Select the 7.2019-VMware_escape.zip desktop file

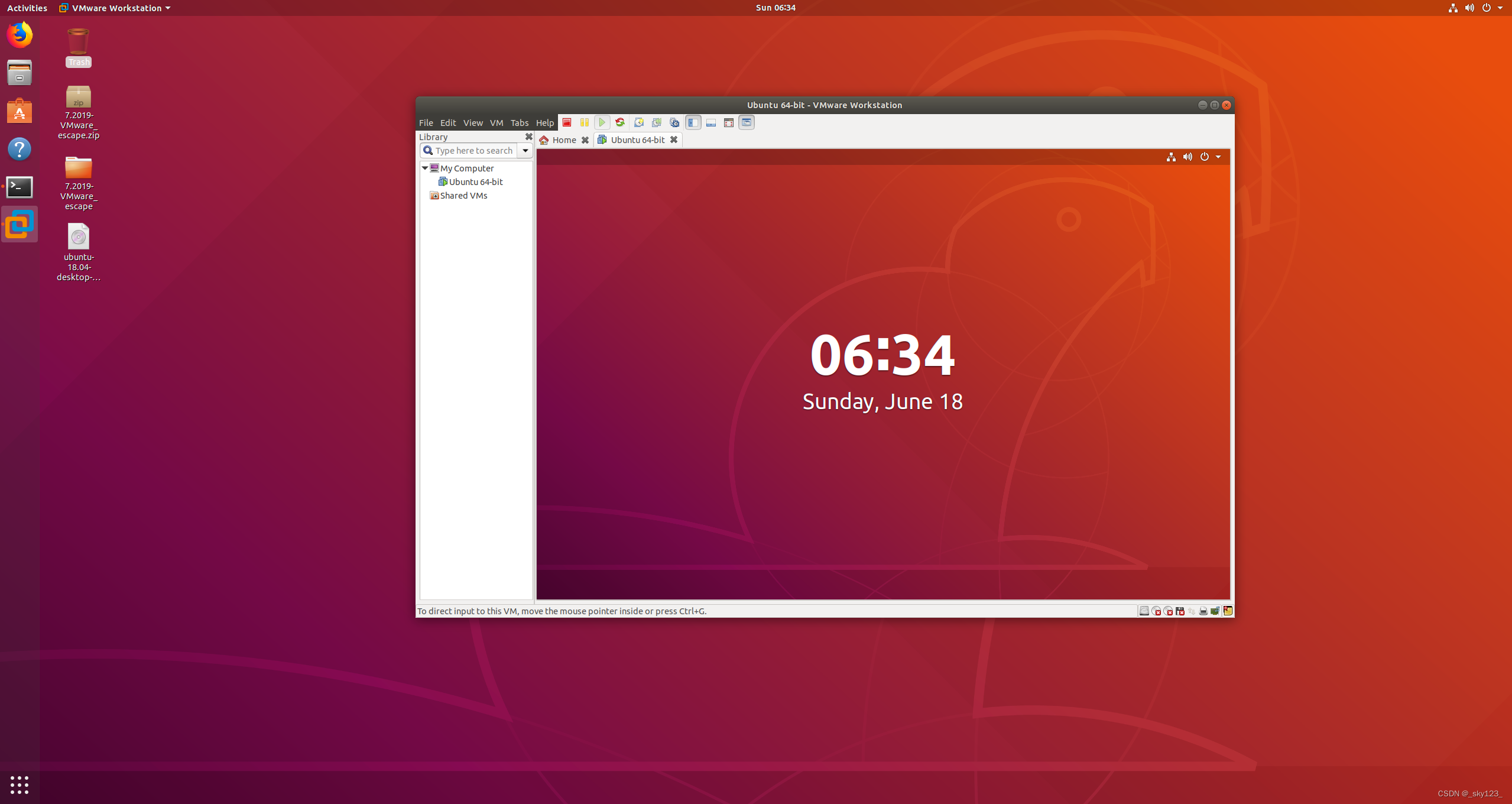click(x=79, y=112)
